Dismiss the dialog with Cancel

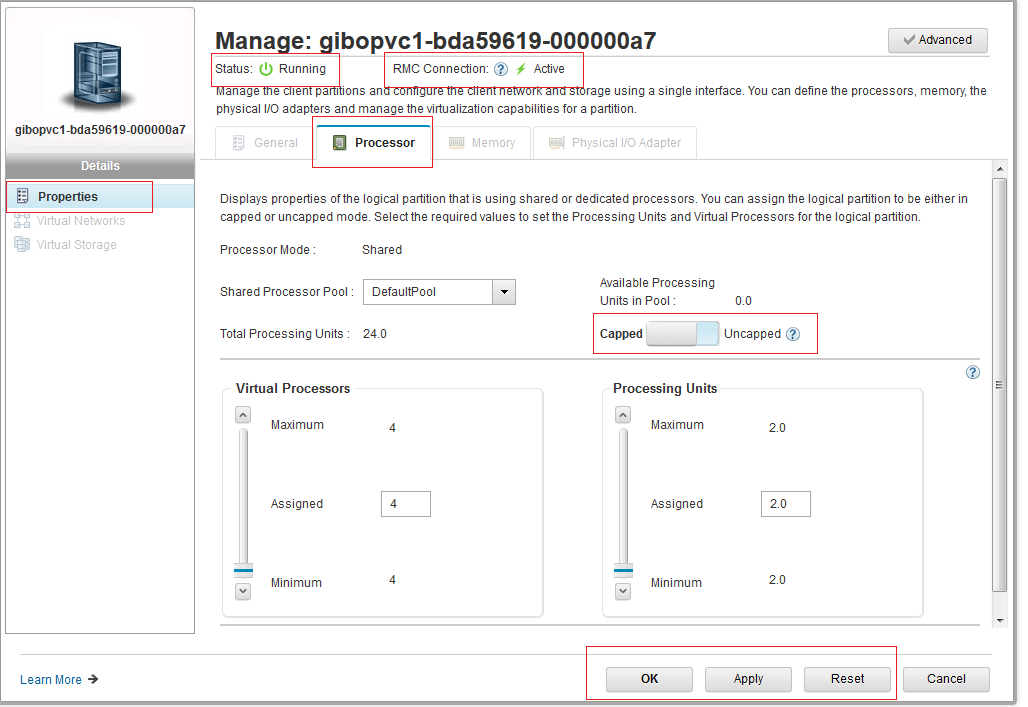click(x=946, y=679)
